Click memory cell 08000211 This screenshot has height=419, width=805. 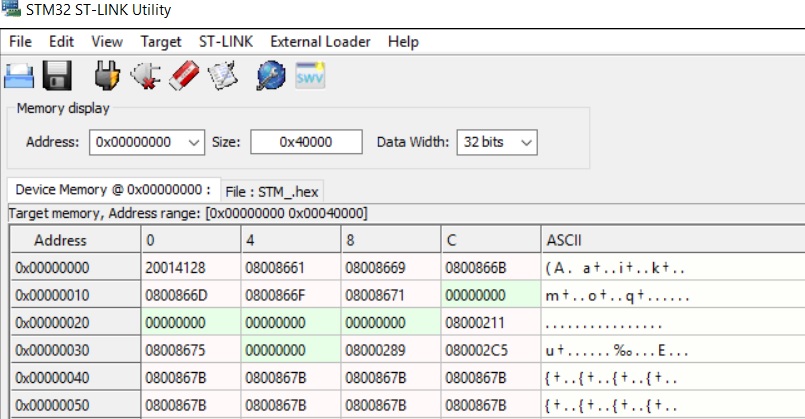(491, 322)
